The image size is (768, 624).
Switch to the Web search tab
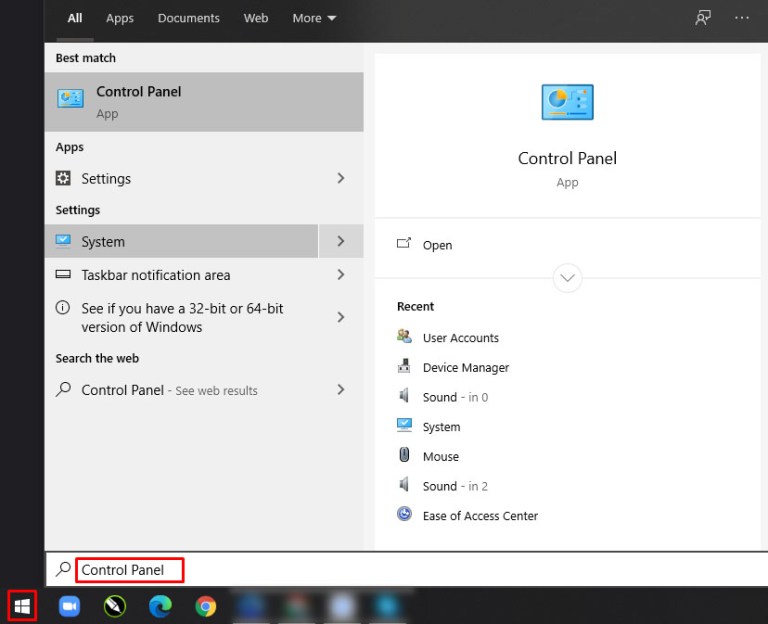pyautogui.click(x=256, y=18)
